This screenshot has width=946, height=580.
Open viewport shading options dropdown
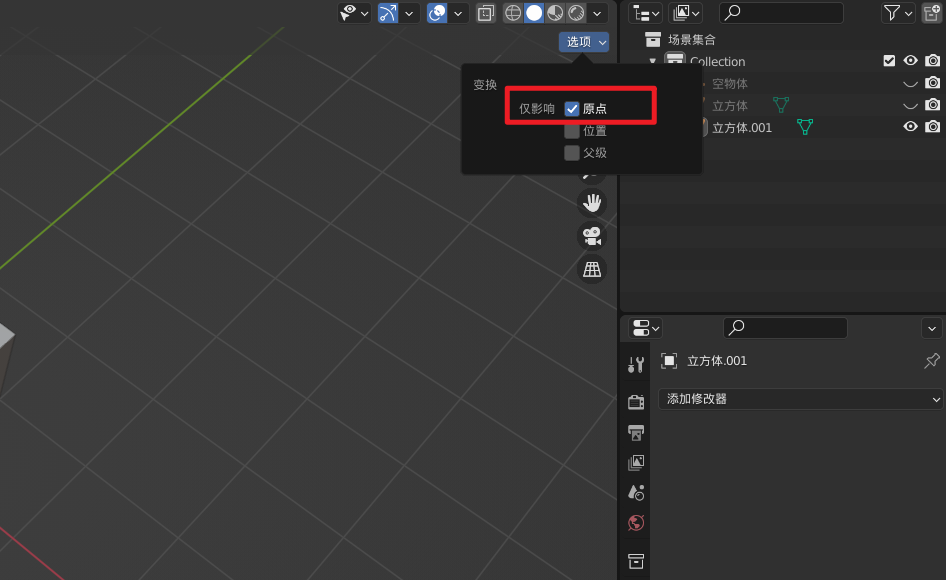click(x=597, y=13)
